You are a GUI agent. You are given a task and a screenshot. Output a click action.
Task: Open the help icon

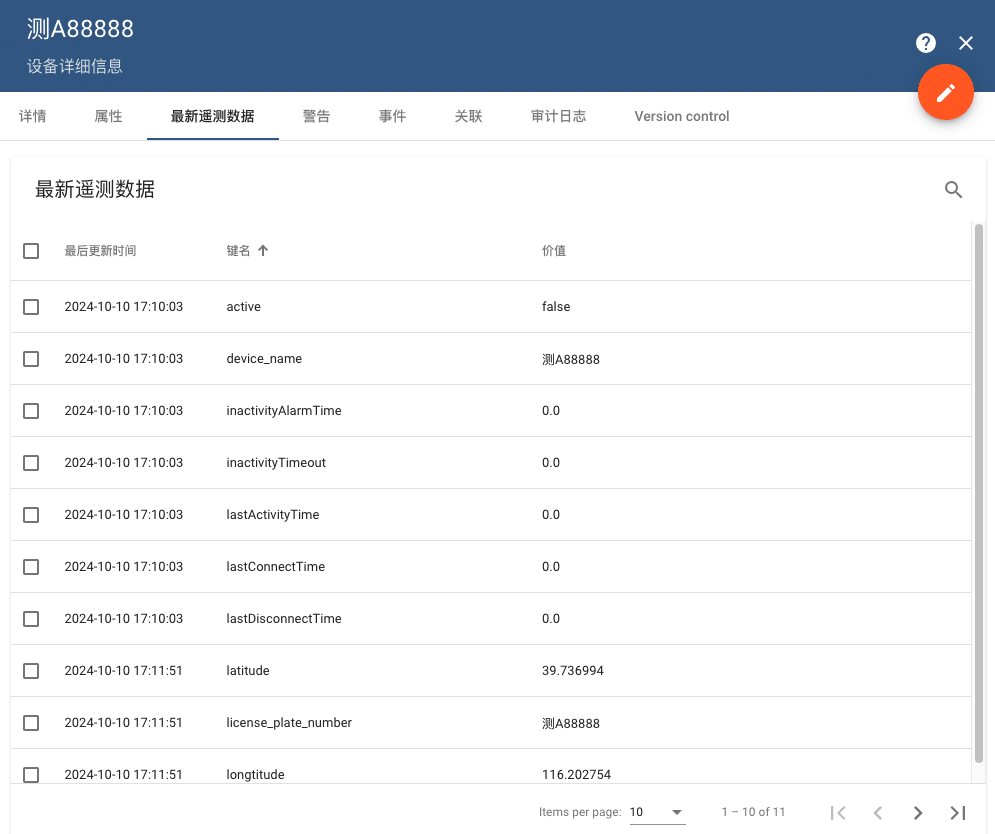coord(925,43)
